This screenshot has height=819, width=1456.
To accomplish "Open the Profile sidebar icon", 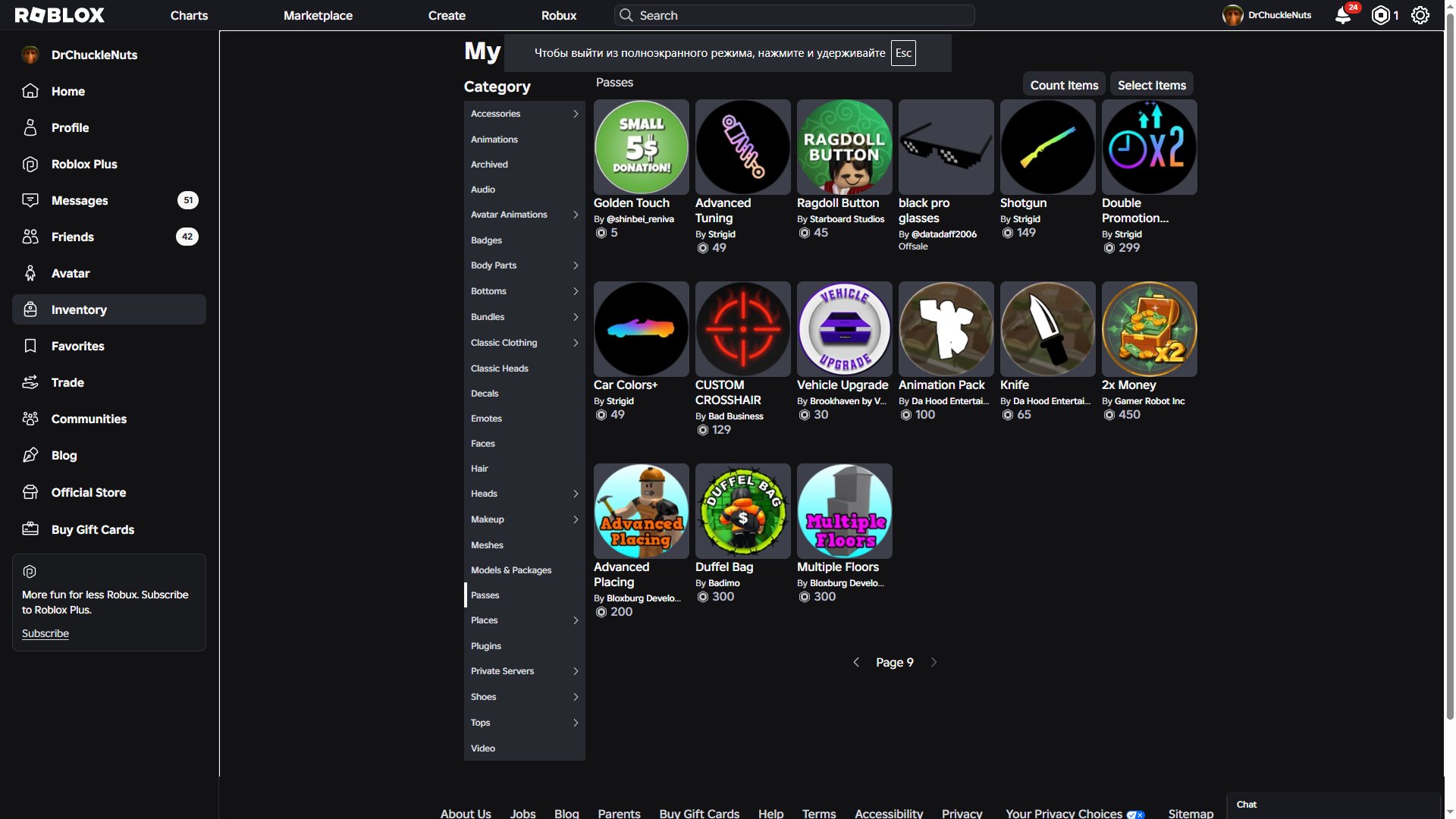I will coord(30,127).
